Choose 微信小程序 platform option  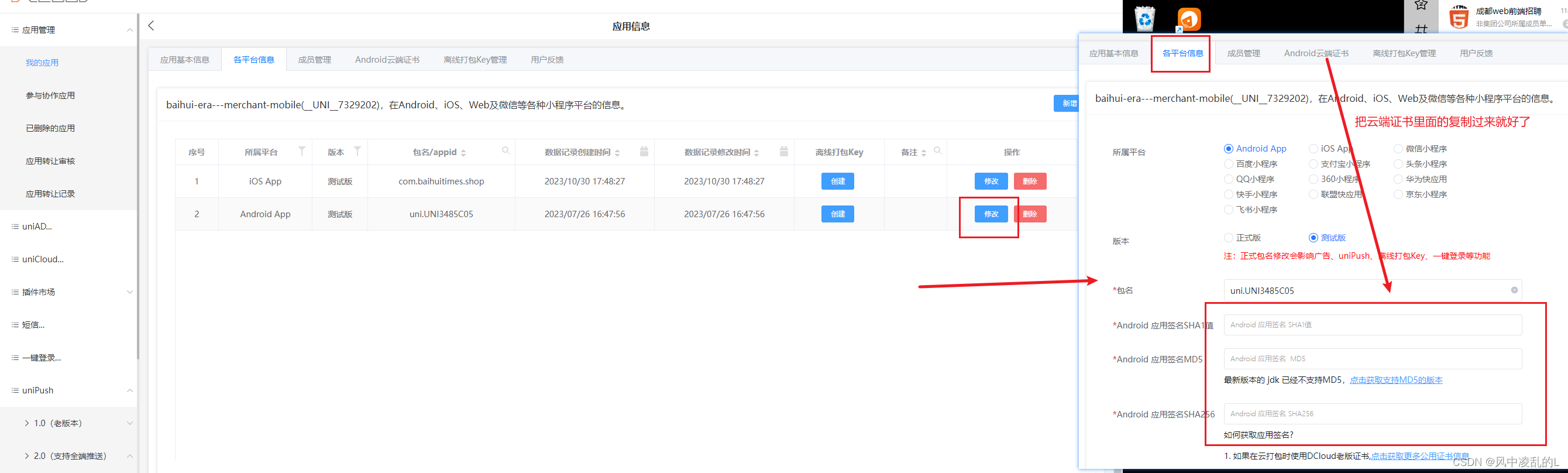click(x=1398, y=149)
